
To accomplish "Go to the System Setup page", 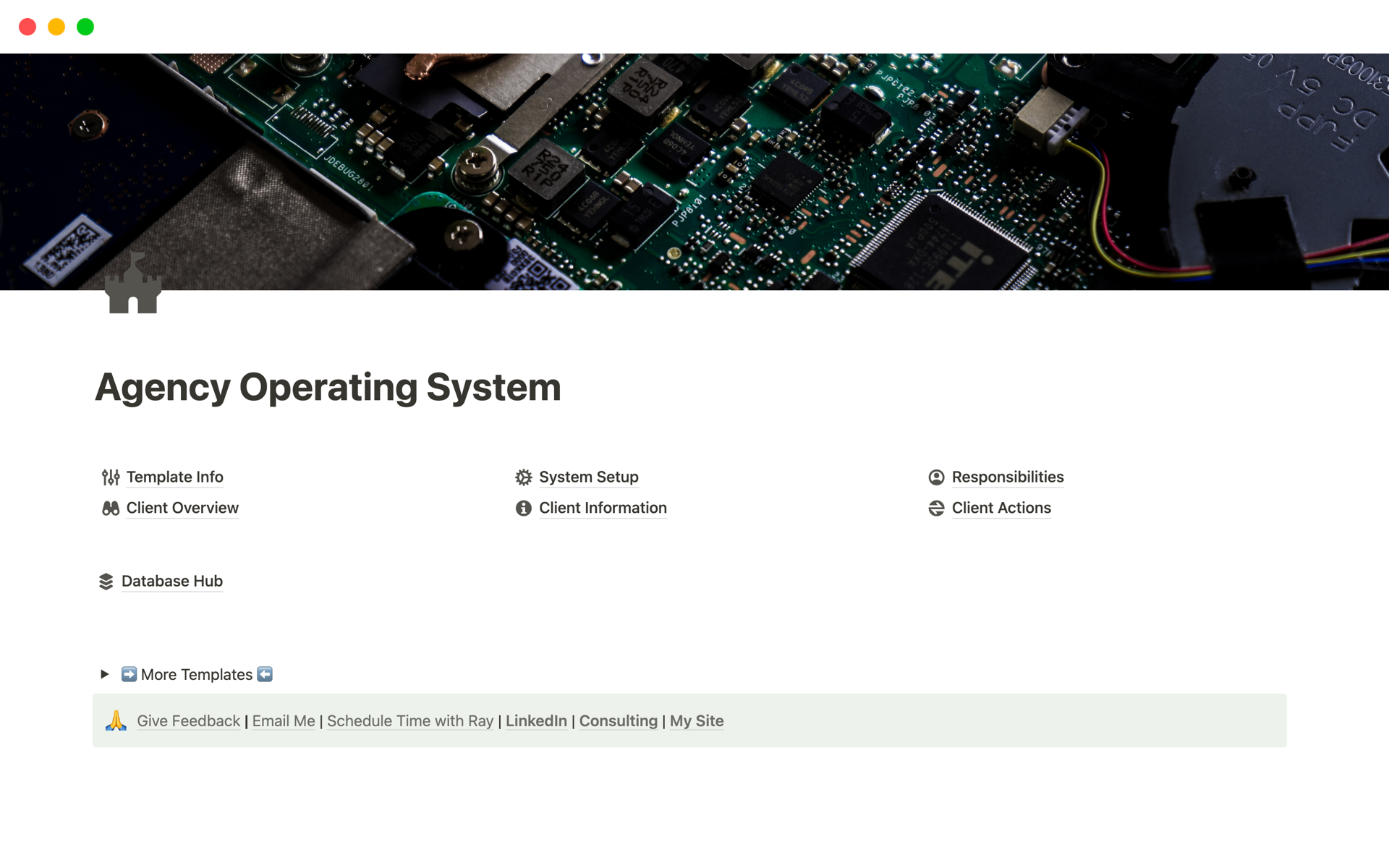I will 588,477.
